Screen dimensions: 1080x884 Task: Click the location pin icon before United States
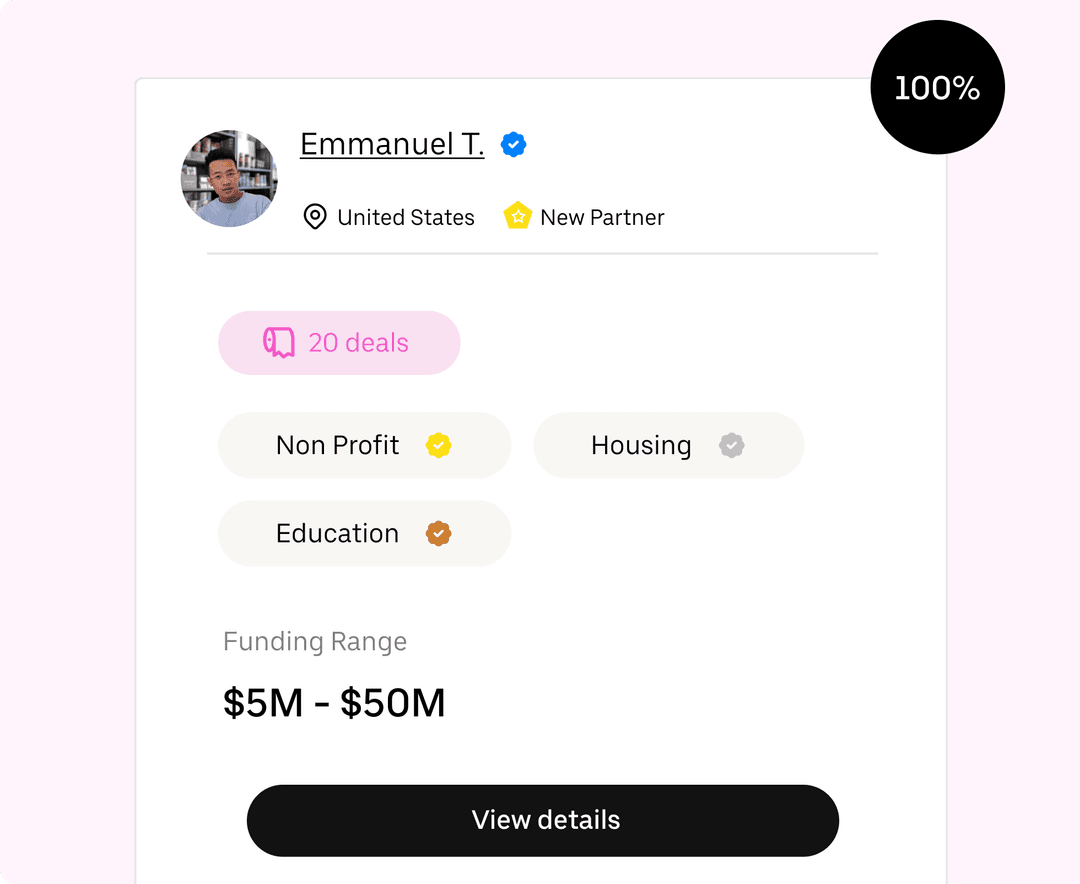pos(315,216)
